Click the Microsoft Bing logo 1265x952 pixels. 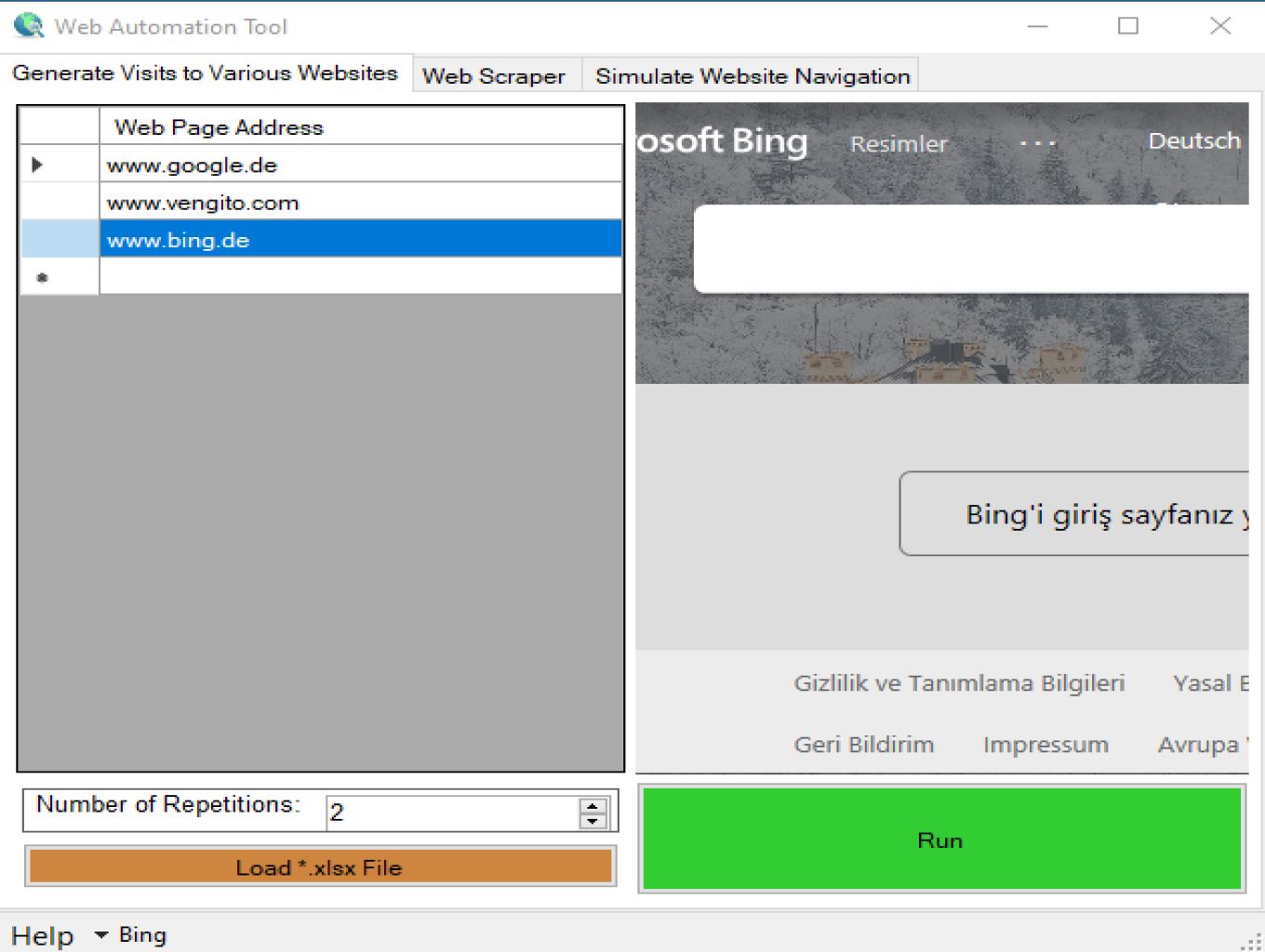[x=722, y=140]
